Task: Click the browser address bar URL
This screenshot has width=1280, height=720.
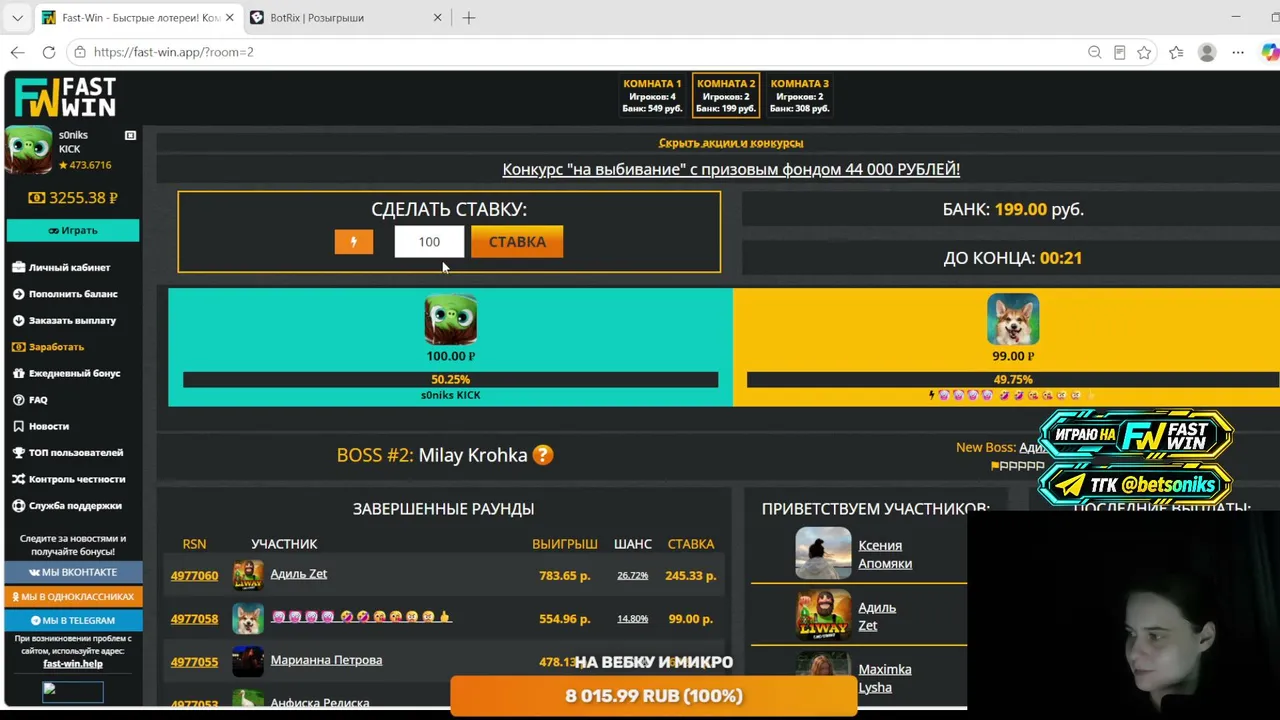Action: pos(174,52)
